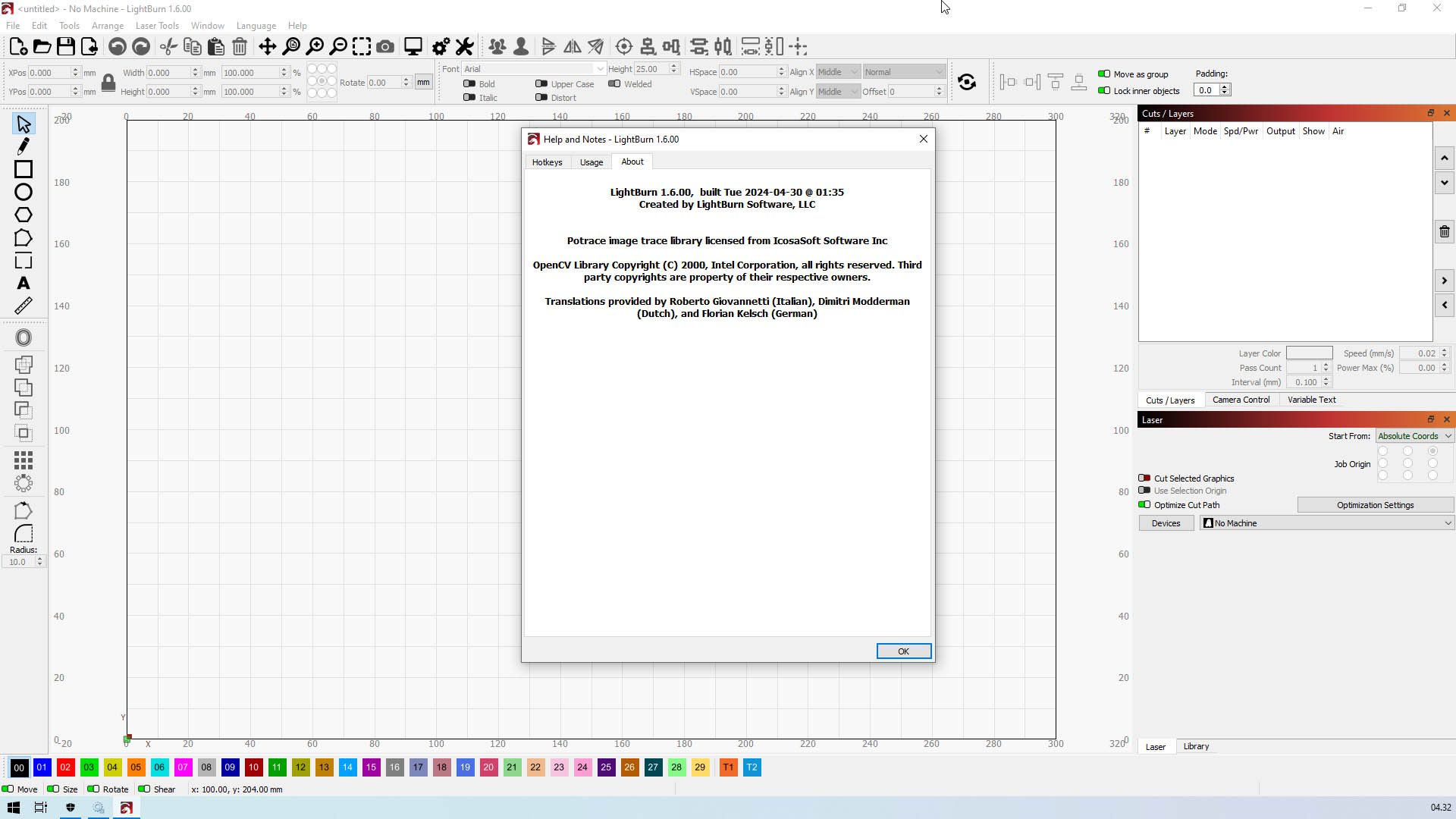
Task: Open a file with the folder icon
Action: 42,47
